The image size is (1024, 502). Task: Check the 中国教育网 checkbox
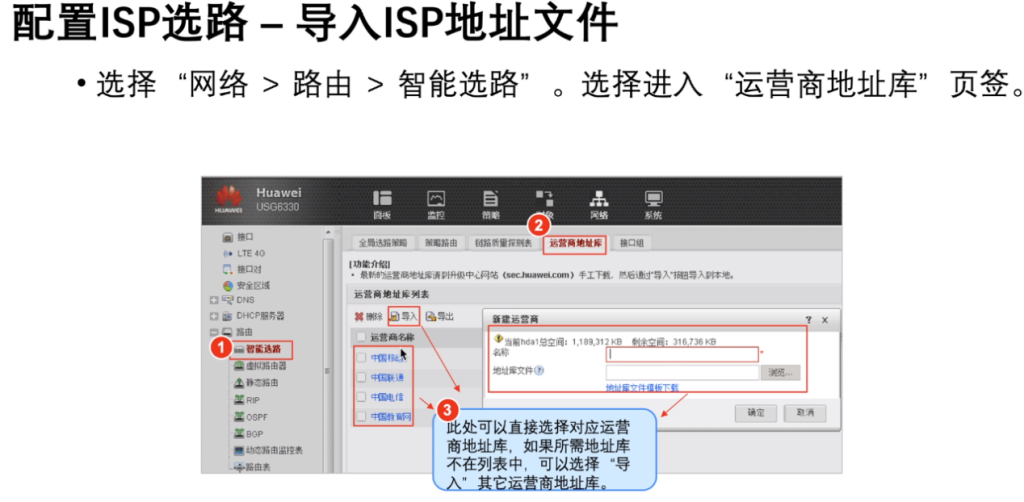(361, 416)
